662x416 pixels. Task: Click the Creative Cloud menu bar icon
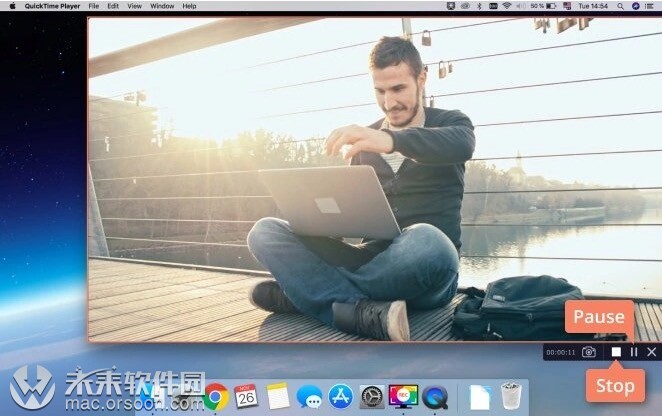[x=465, y=6]
